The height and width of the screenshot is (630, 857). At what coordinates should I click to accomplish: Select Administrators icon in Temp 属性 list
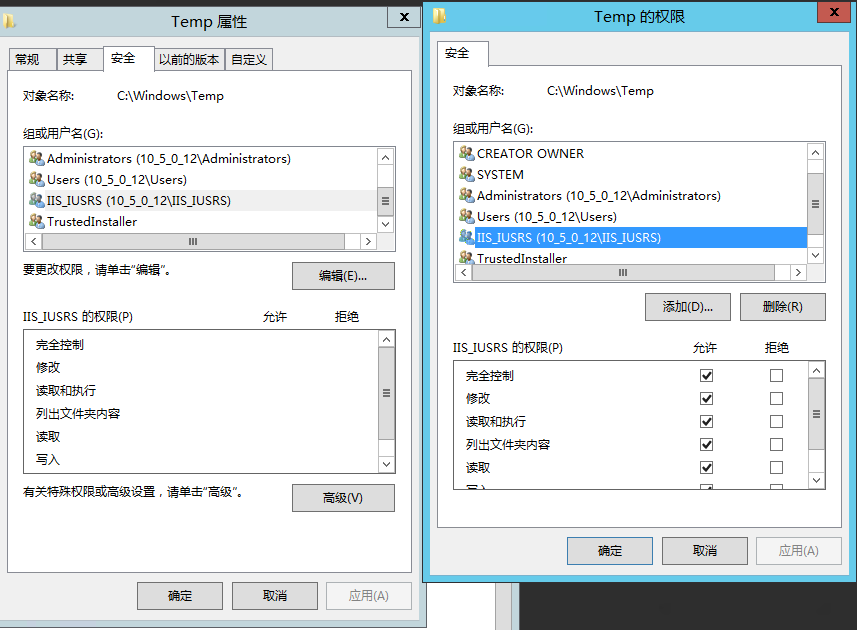[x=37, y=159]
